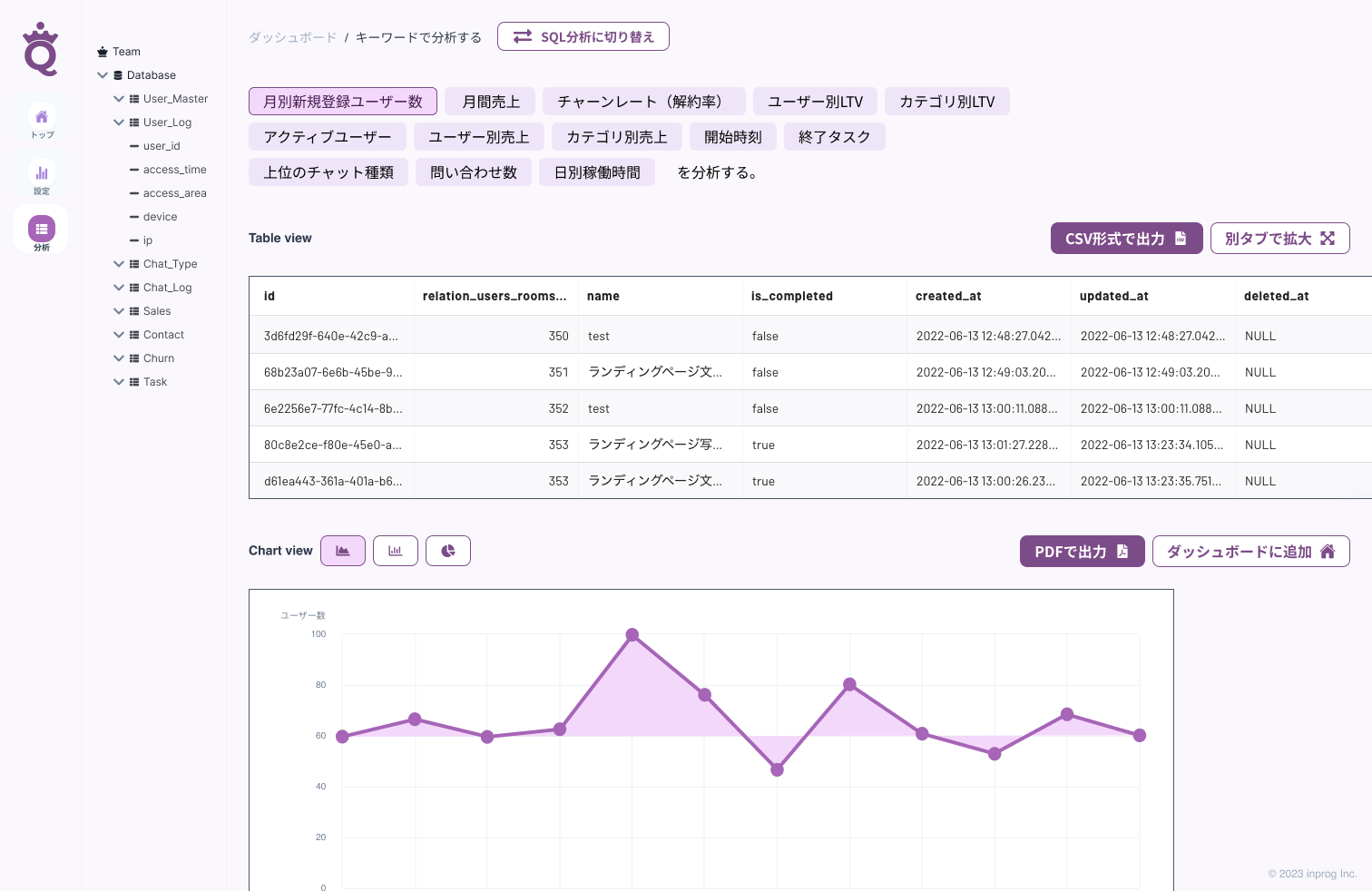
Task: Switch chart to area graph view
Action: [x=343, y=551]
